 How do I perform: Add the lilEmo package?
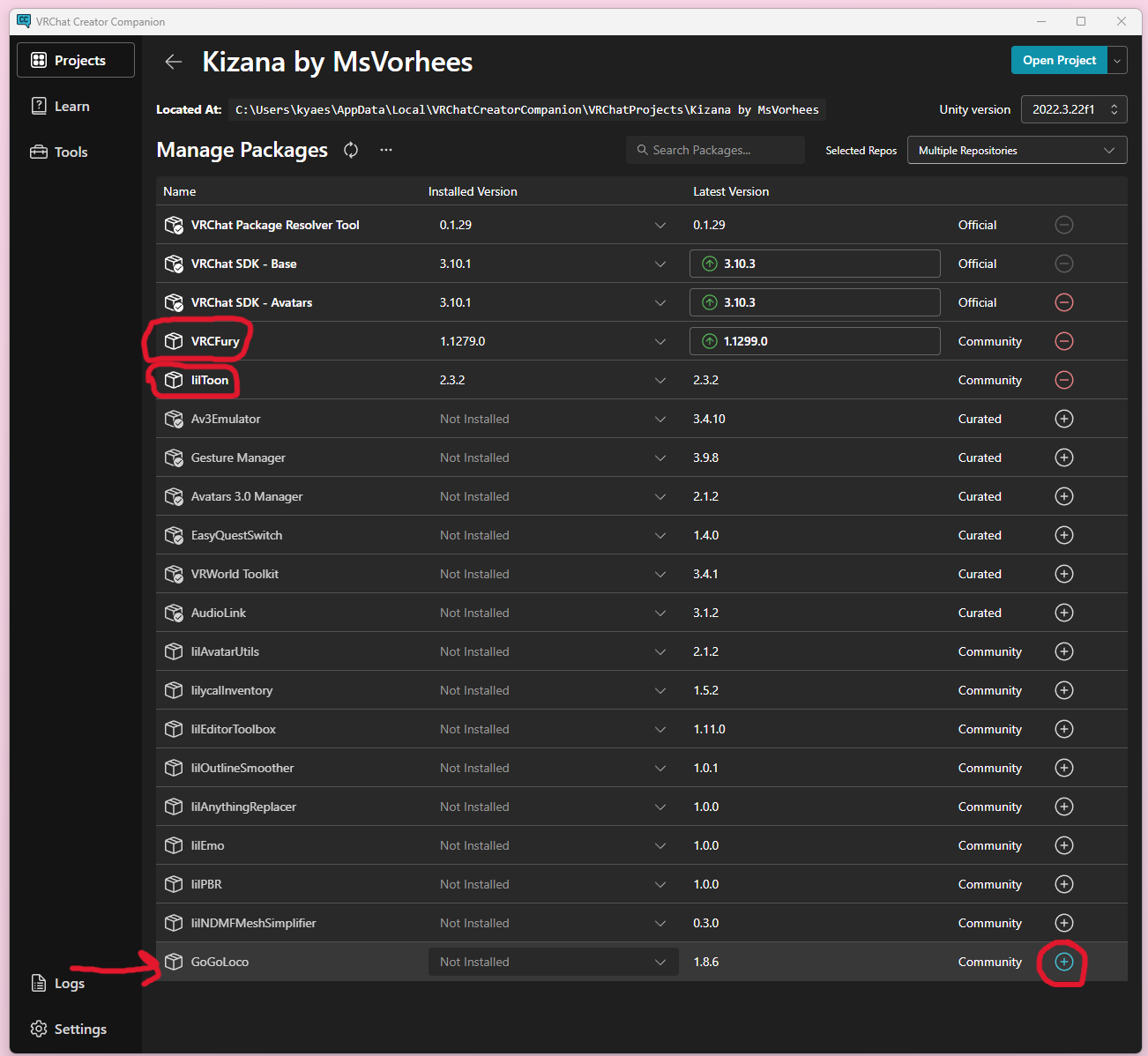pyautogui.click(x=1064, y=845)
